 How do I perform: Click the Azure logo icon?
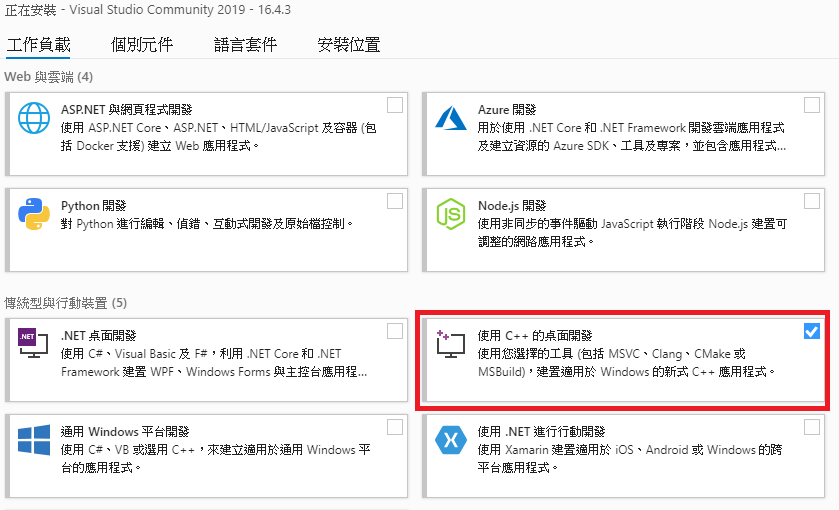point(451,118)
